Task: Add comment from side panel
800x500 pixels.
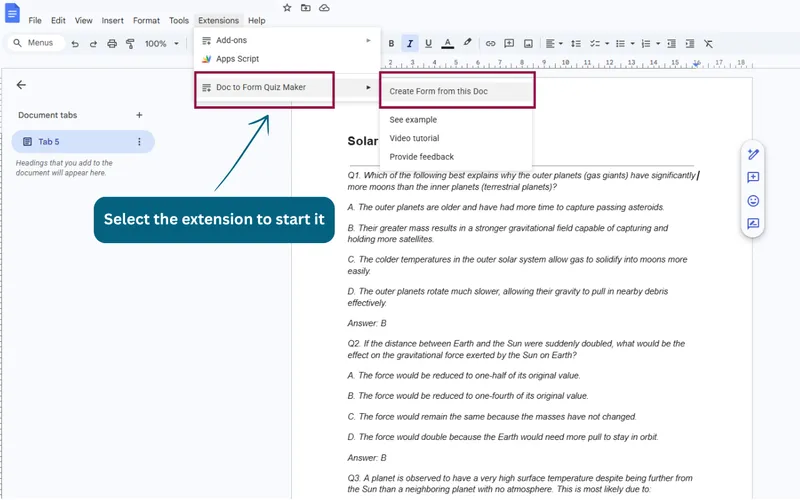Action: pyautogui.click(x=753, y=177)
